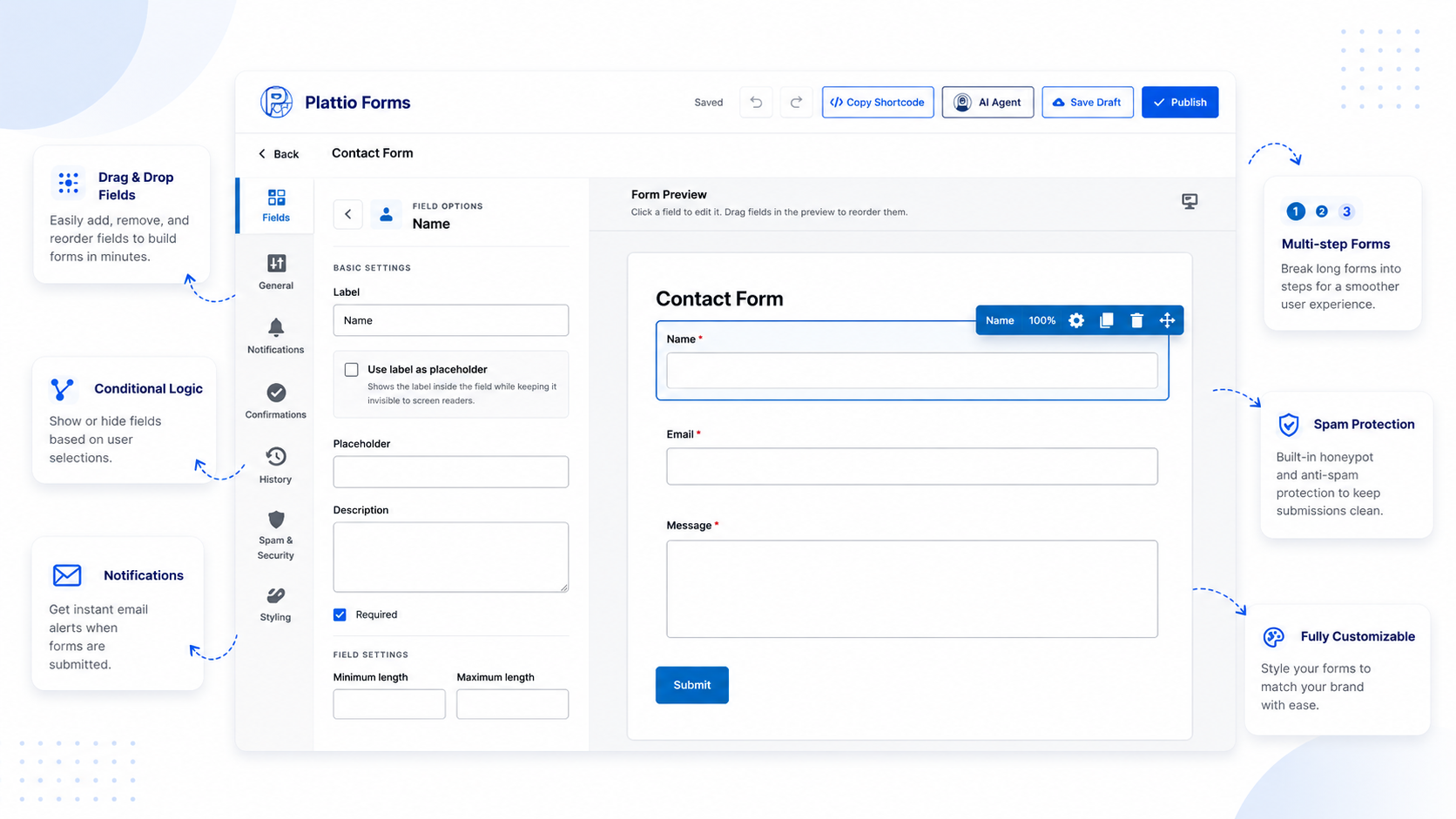Click the Maximum length input
Screen dimensions: 1456x819
click(x=513, y=704)
